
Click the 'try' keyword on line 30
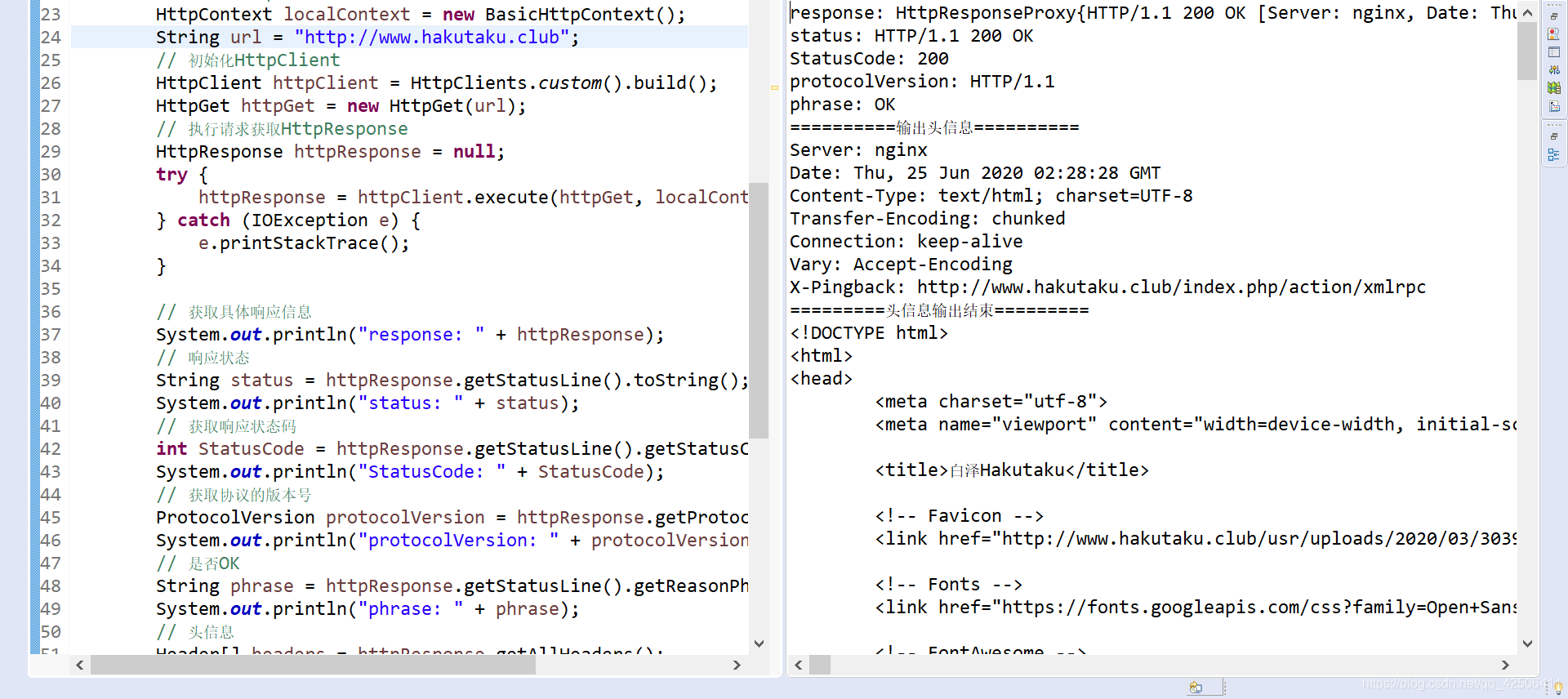click(x=171, y=175)
